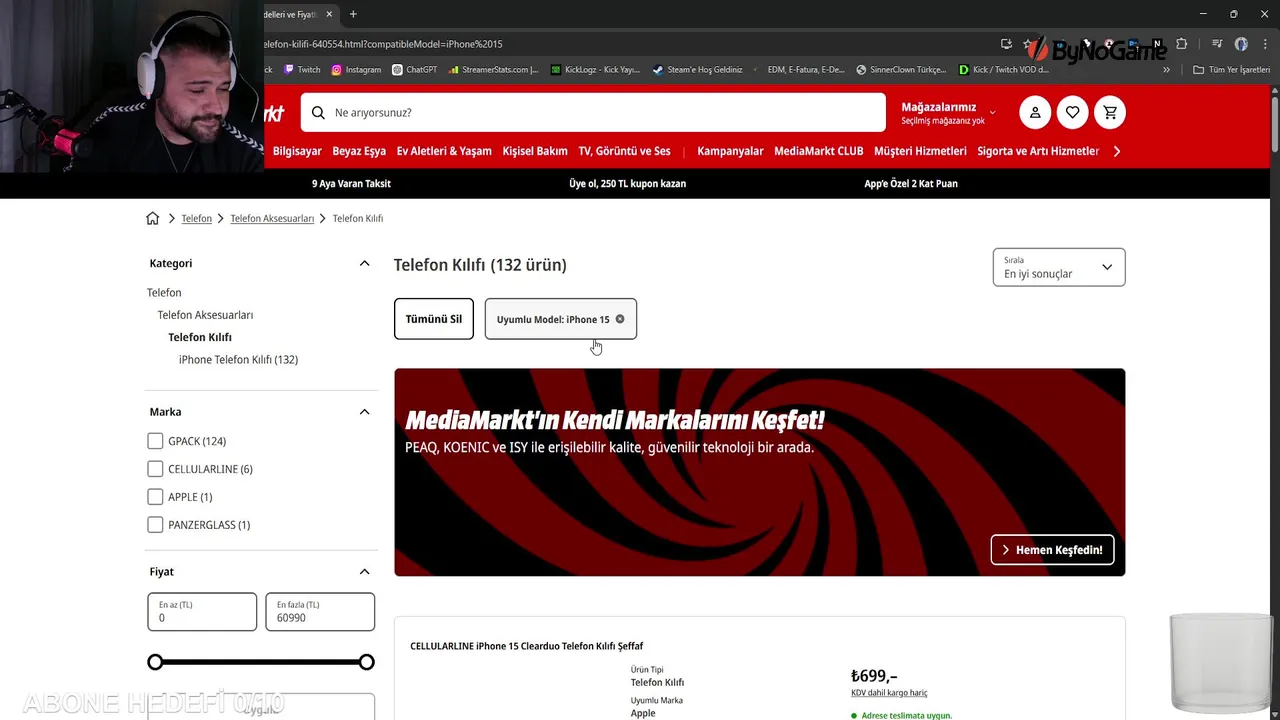This screenshot has width=1280, height=720.
Task: Click install/cast icon in address bar
Action: (1006, 44)
